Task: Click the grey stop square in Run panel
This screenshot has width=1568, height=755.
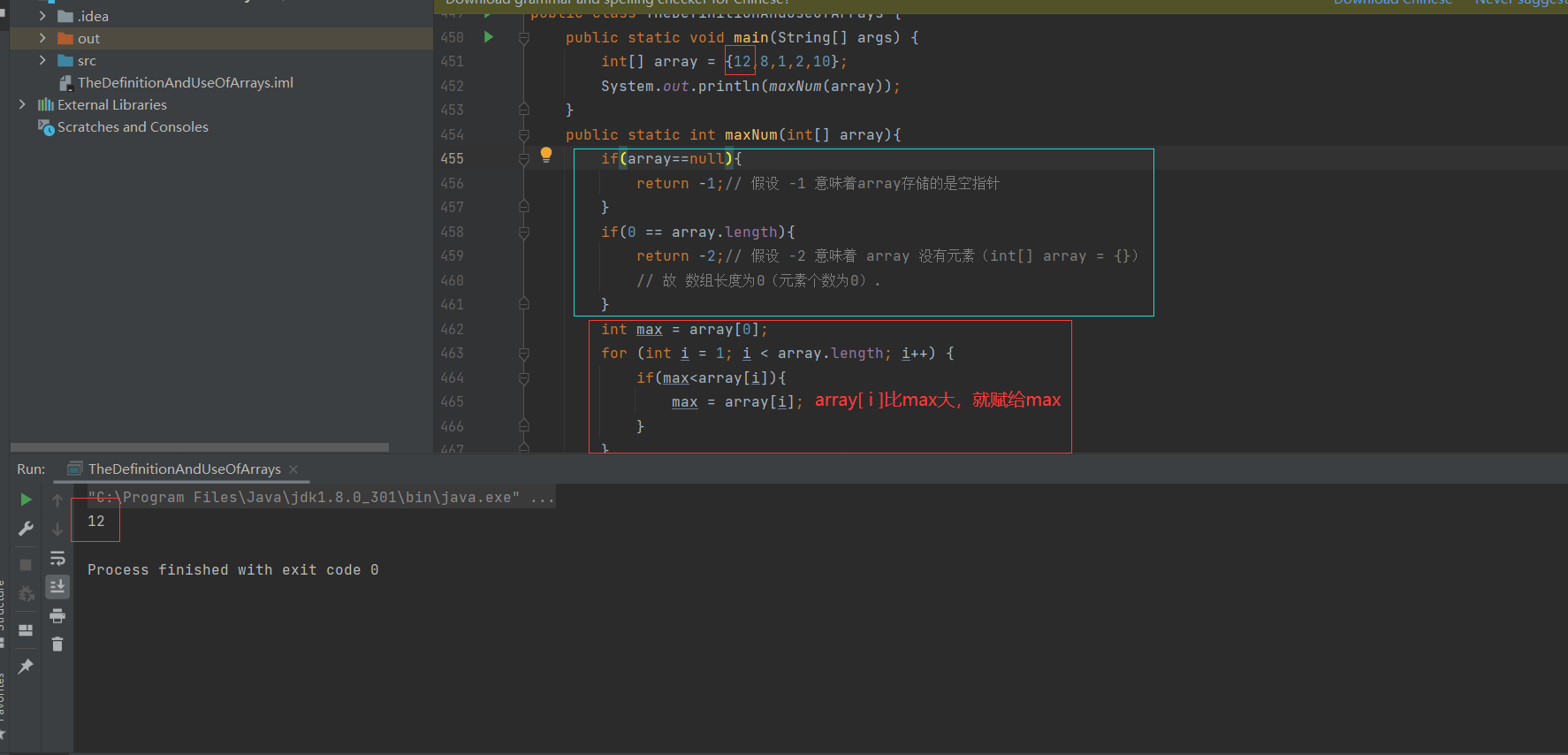Action: (x=26, y=564)
